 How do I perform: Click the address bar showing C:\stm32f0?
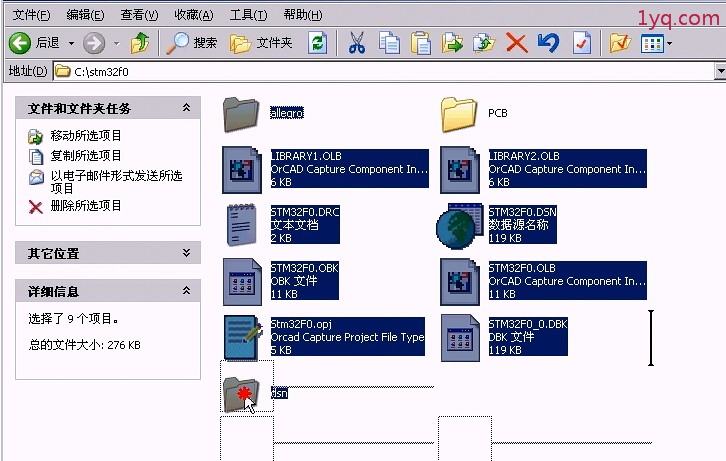coord(384,71)
